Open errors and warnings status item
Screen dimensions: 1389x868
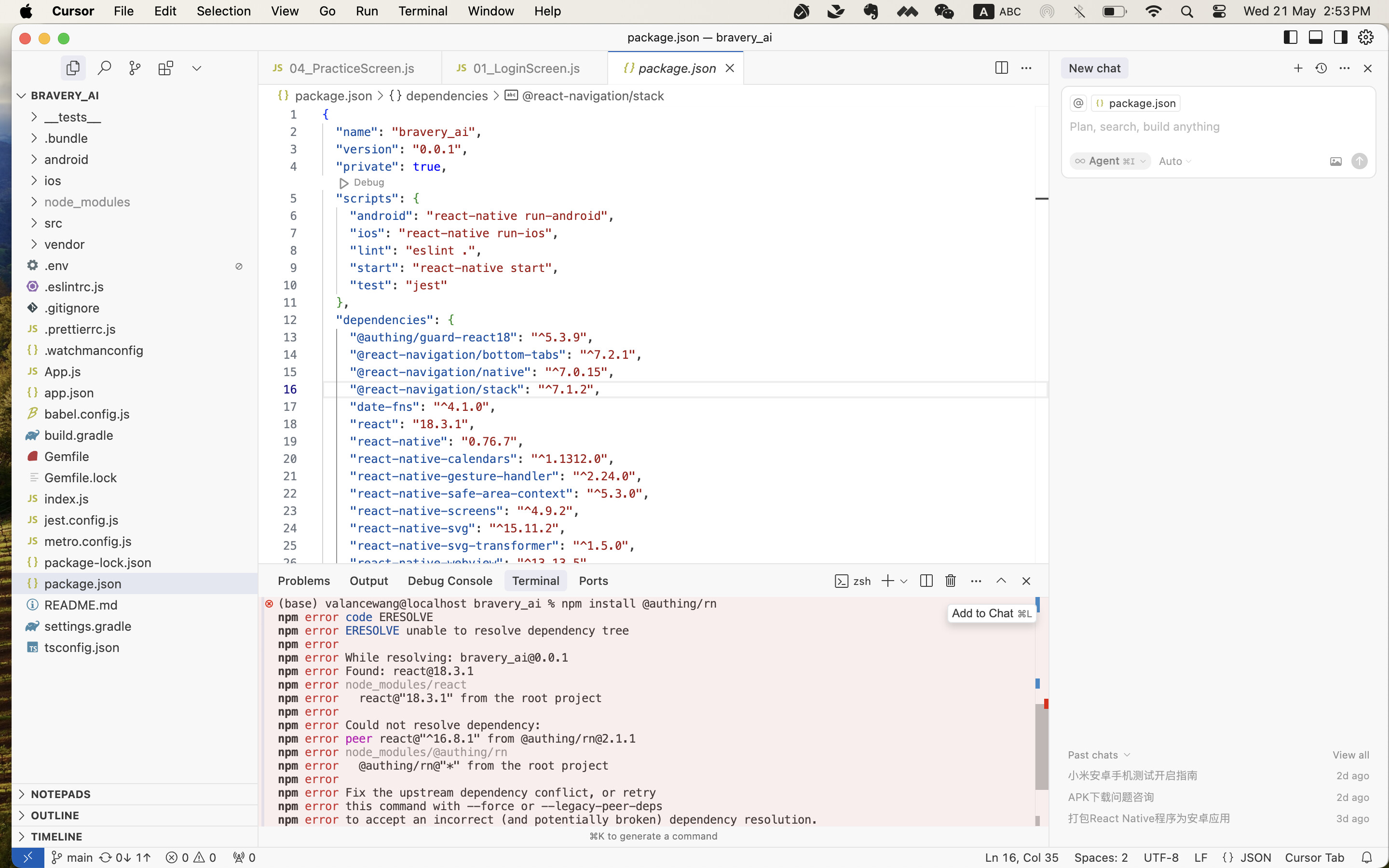point(191,858)
